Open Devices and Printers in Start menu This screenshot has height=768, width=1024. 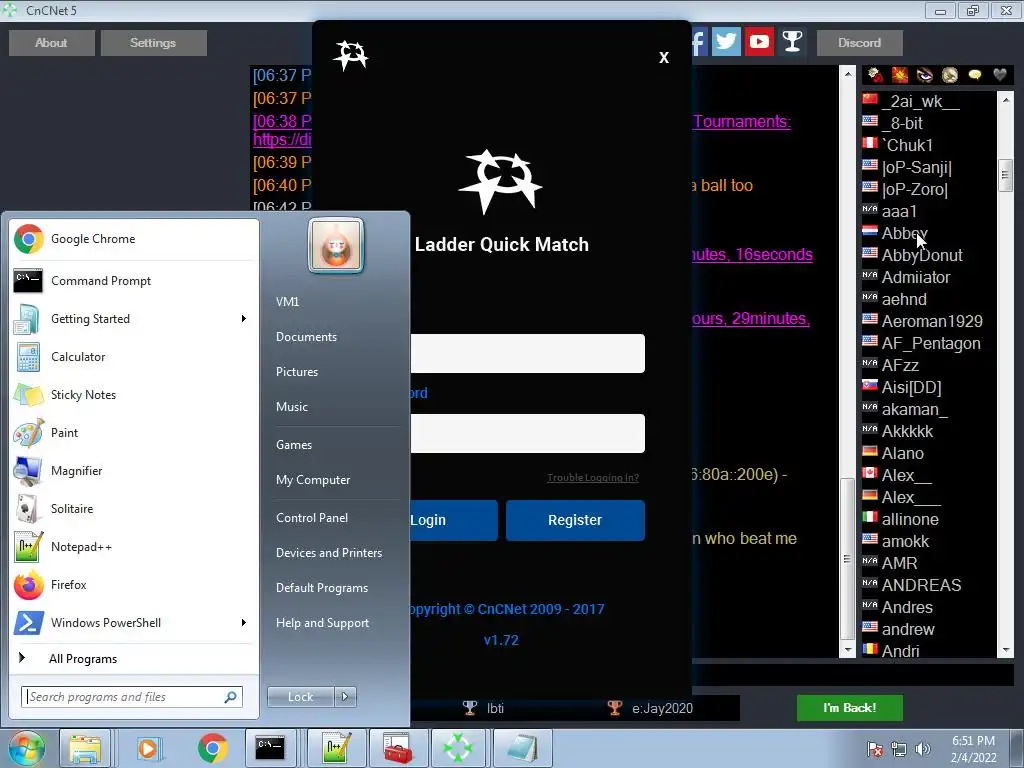click(x=329, y=553)
